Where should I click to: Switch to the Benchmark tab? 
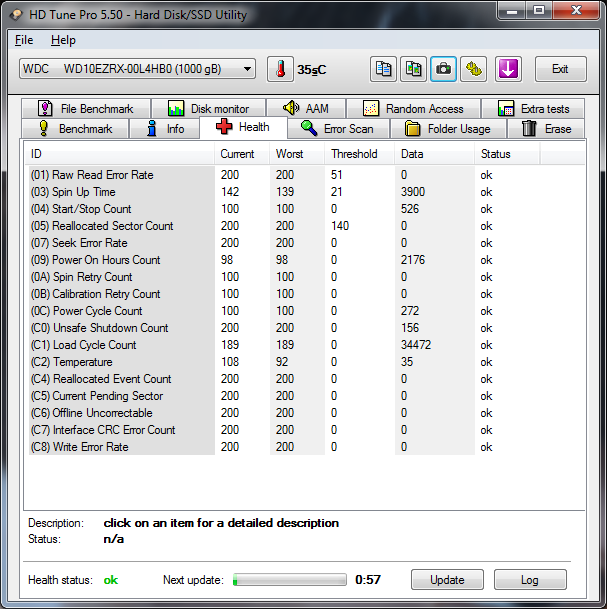coord(75,129)
